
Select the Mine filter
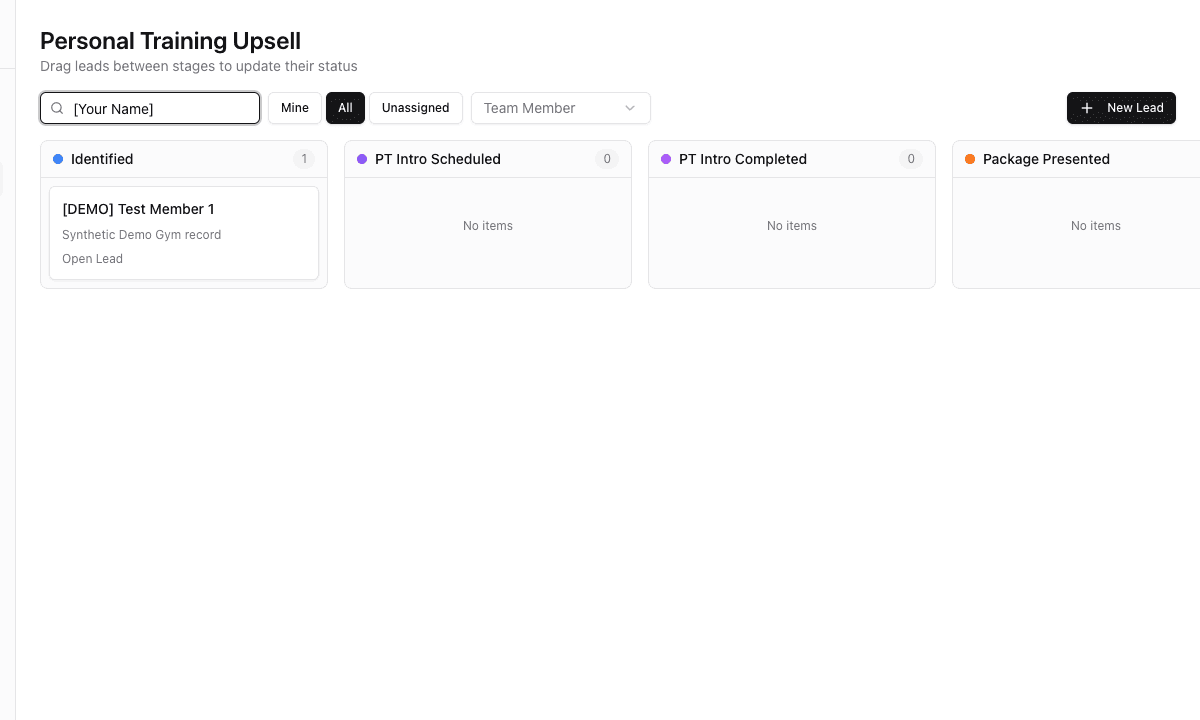[295, 108]
